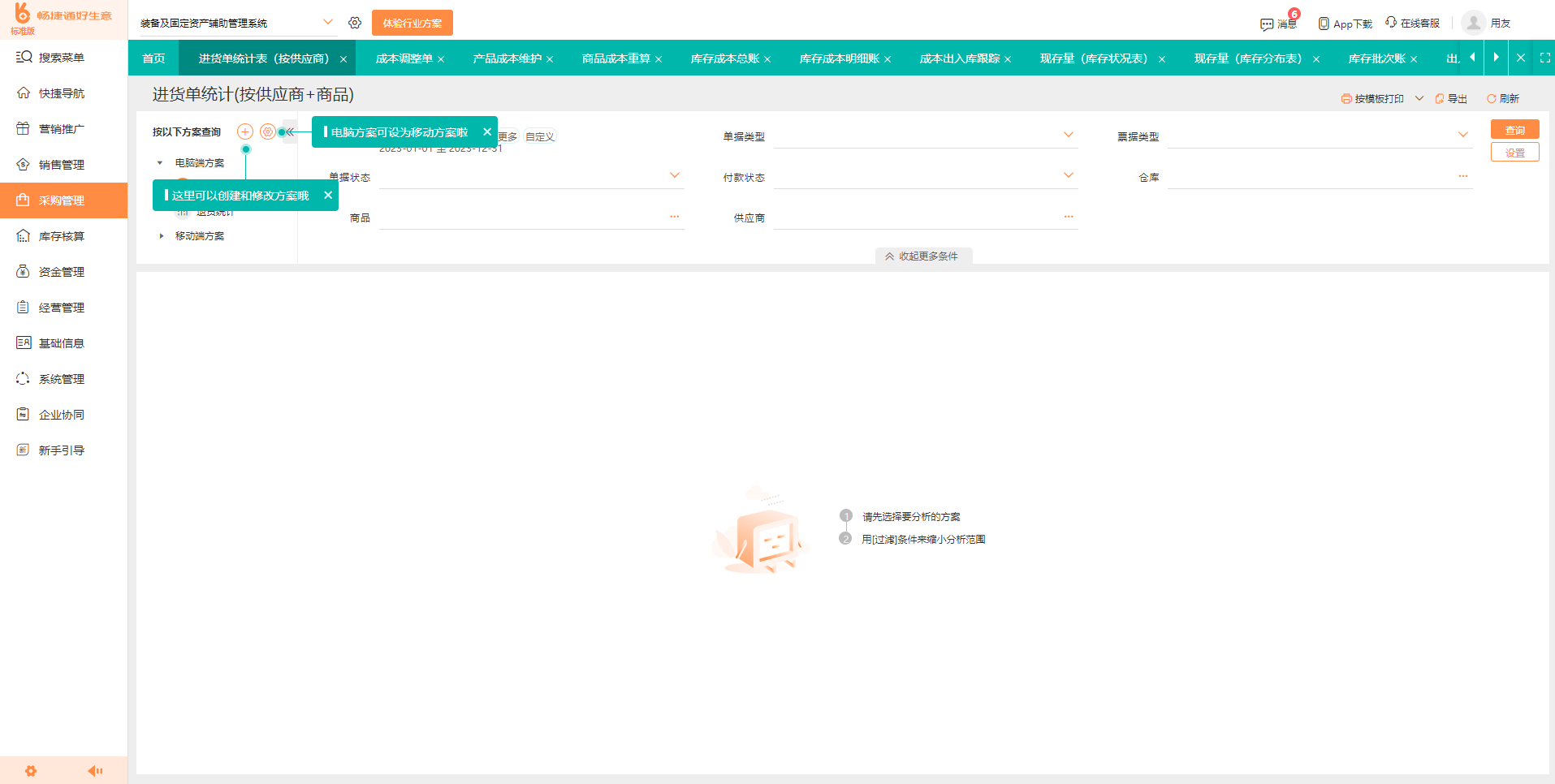Click the 导出 export icon
This screenshot has height=784, width=1555.
pos(1441,98)
